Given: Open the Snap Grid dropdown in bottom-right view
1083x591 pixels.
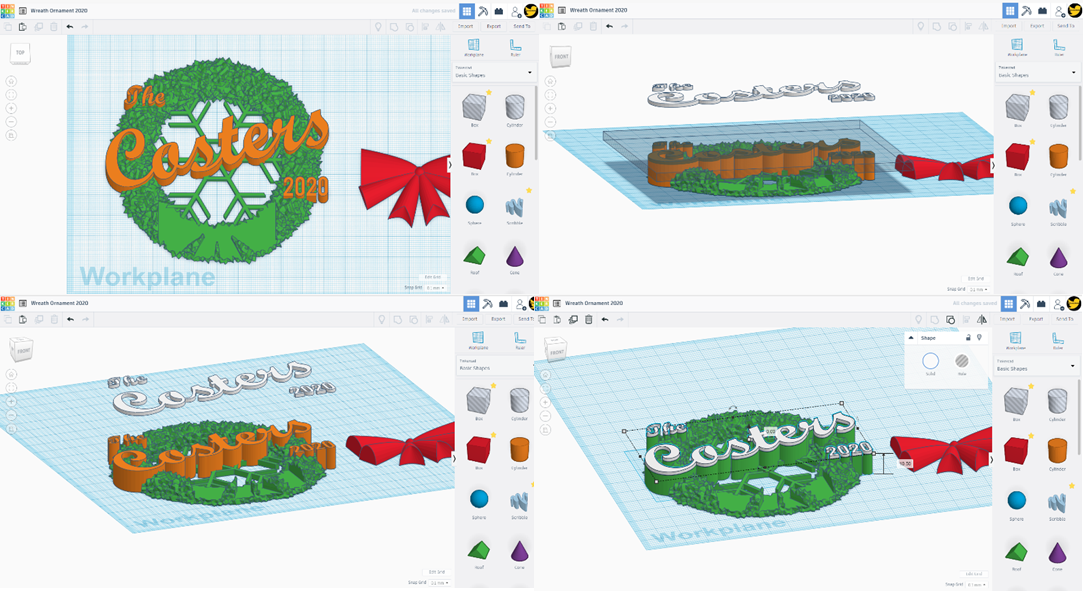Looking at the screenshot, I should [978, 585].
